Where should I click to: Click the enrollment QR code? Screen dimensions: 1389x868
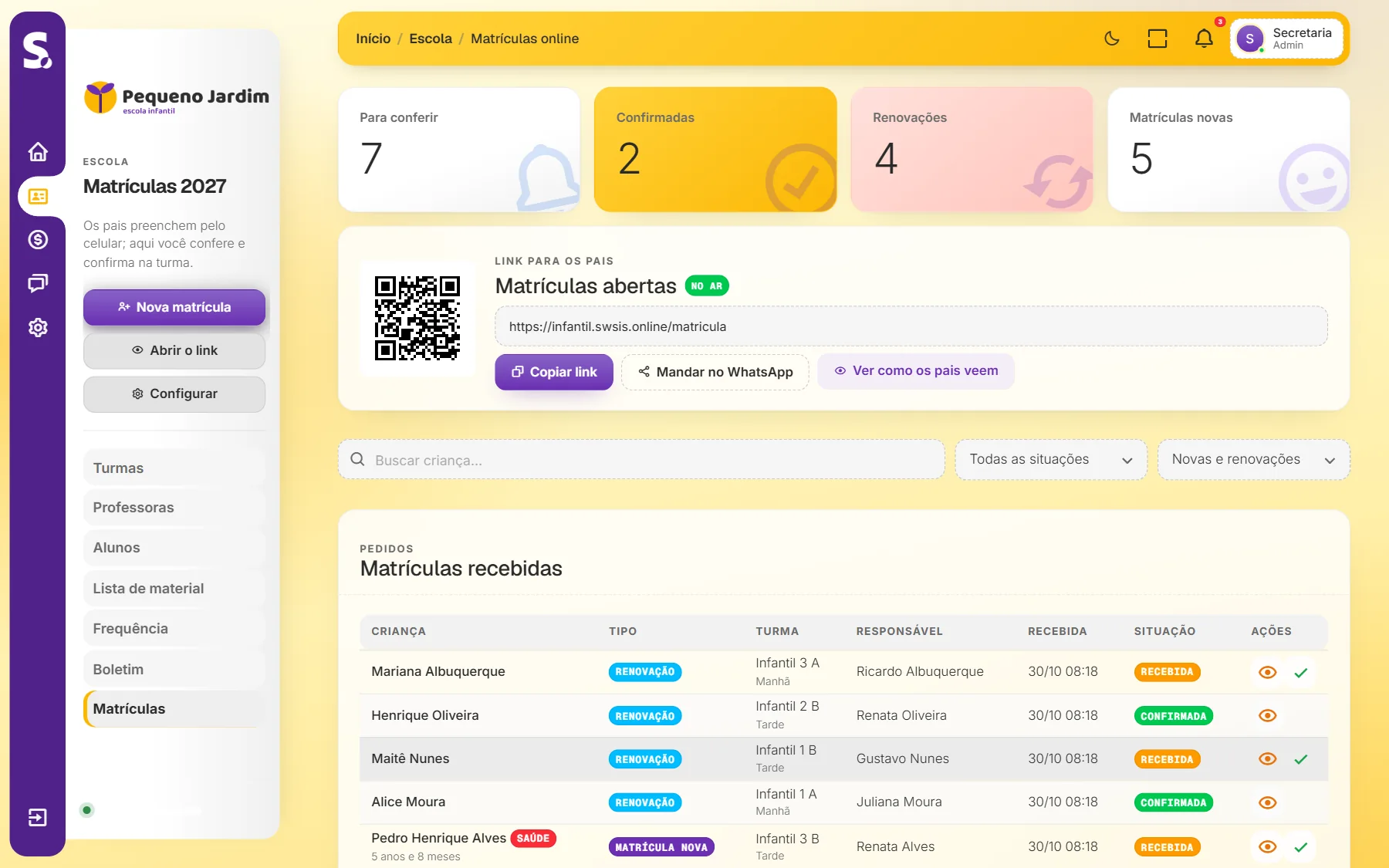417,318
